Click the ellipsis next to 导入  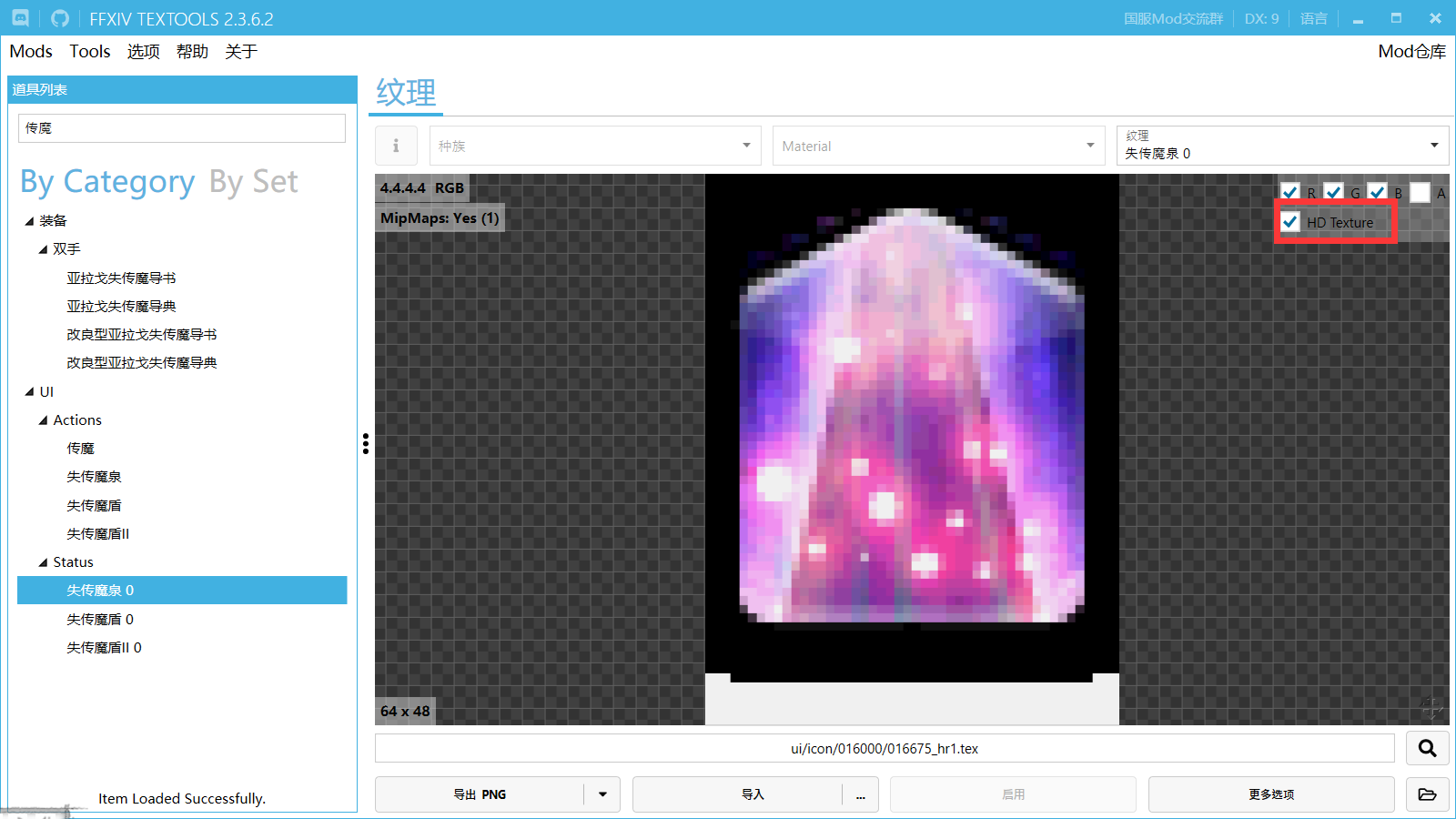point(860,794)
